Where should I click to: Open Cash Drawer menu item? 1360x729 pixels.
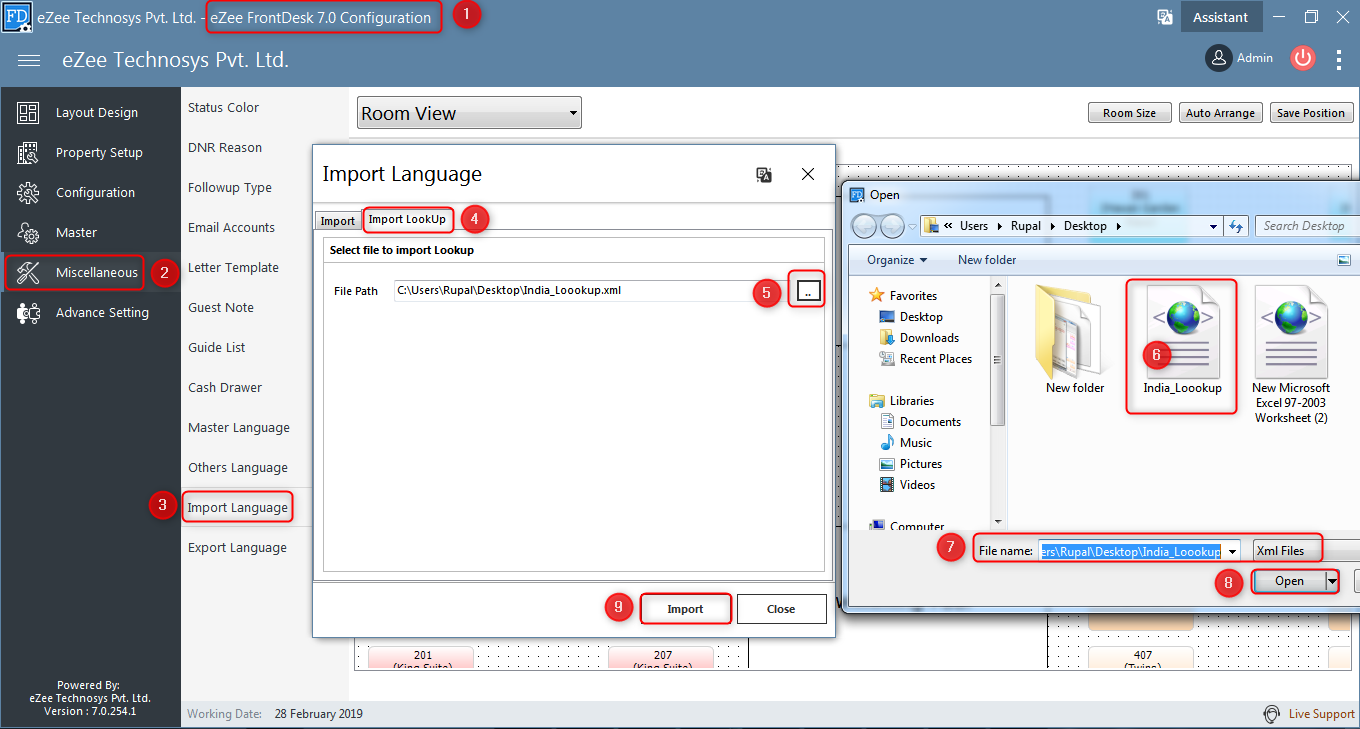click(225, 387)
